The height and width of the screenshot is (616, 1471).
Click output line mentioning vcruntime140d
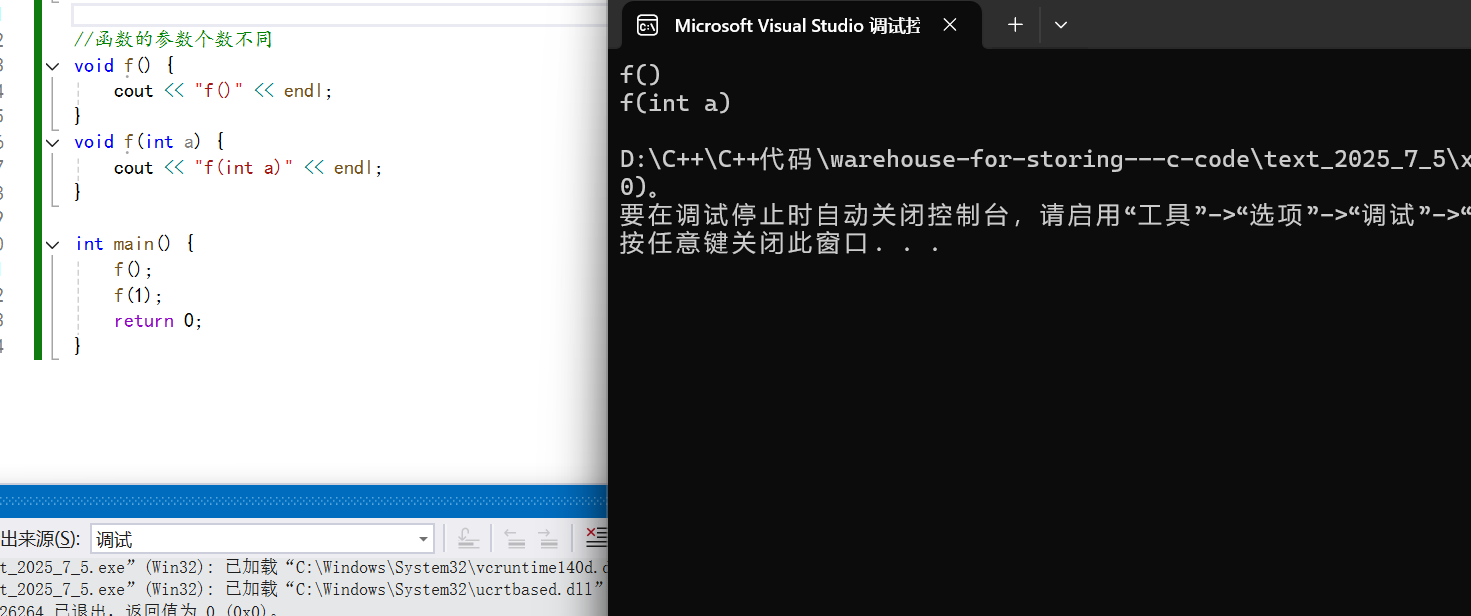click(303, 567)
